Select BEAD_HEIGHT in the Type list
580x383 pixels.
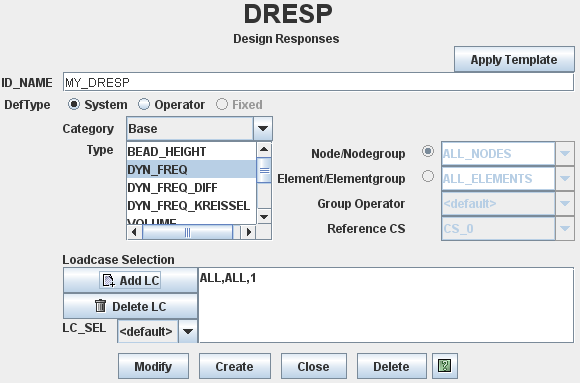click(191, 152)
